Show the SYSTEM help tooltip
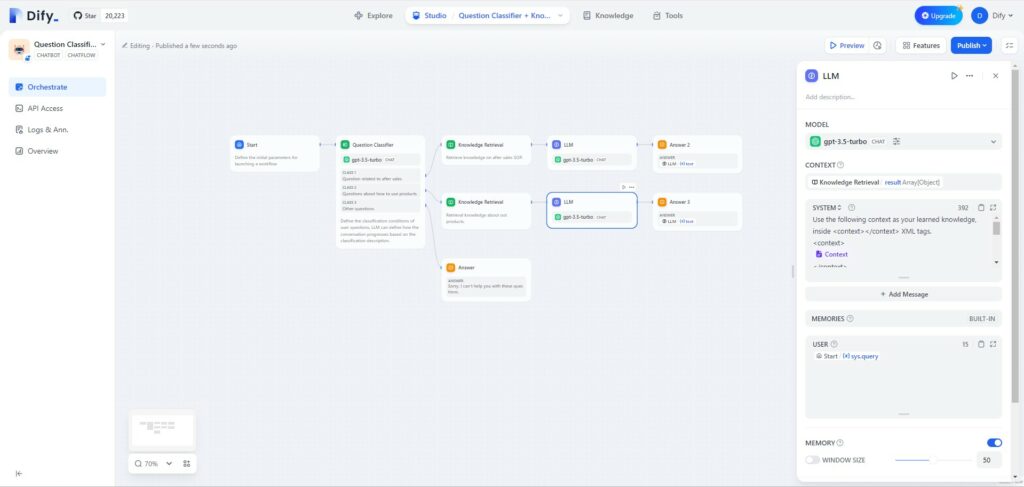Image resolution: width=1024 pixels, height=487 pixels. coord(851,208)
